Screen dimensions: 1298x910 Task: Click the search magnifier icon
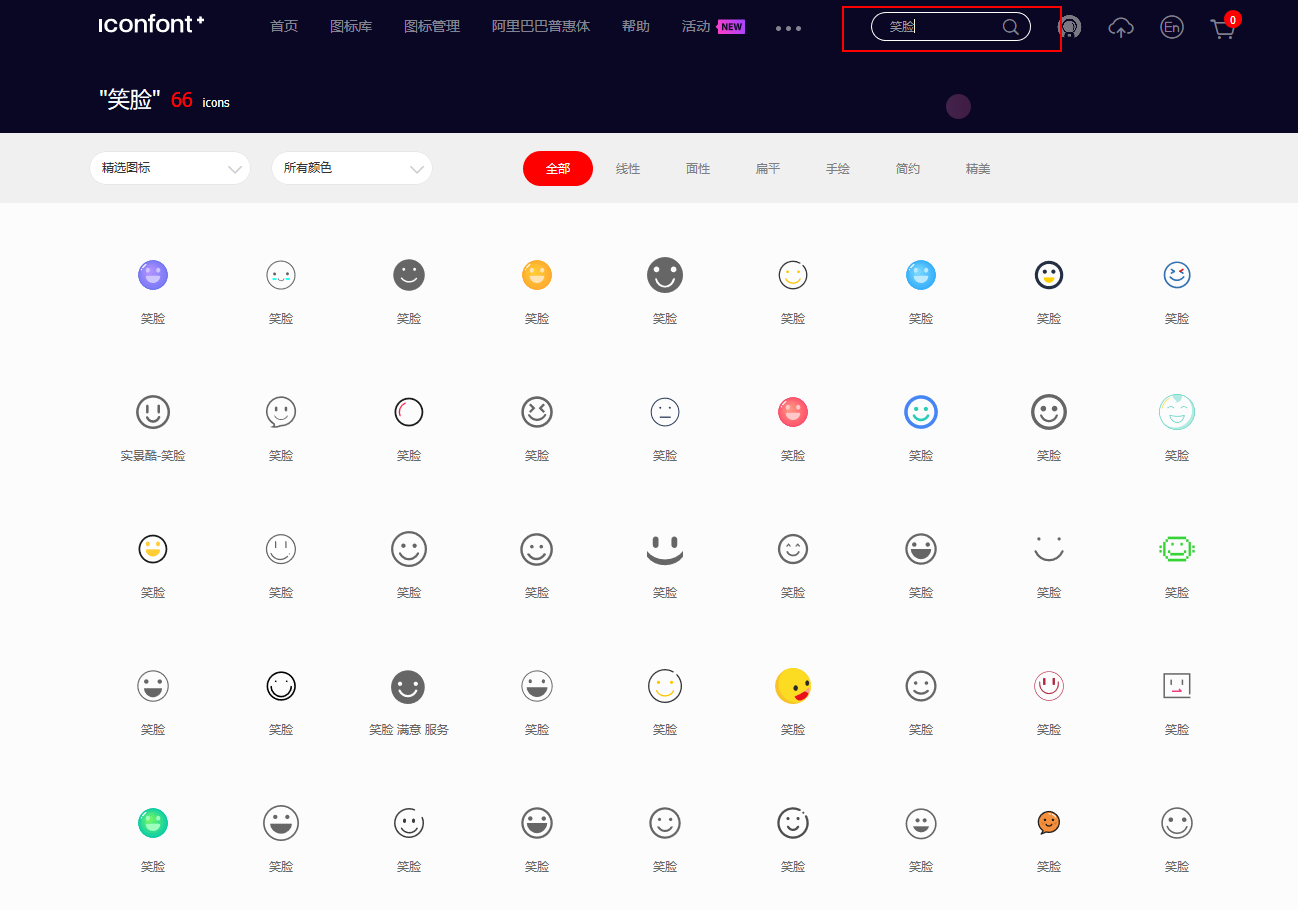(1010, 27)
